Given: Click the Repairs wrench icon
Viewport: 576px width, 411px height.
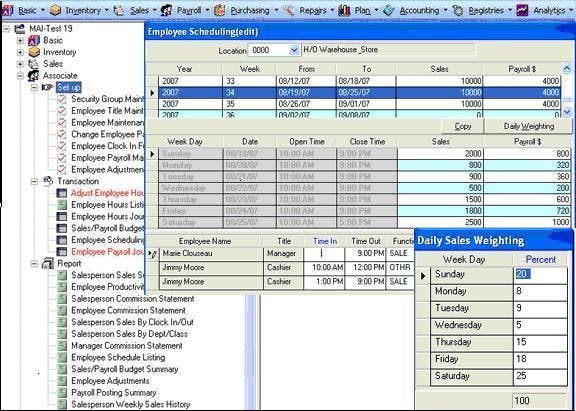Looking at the screenshot, I should (289, 10).
